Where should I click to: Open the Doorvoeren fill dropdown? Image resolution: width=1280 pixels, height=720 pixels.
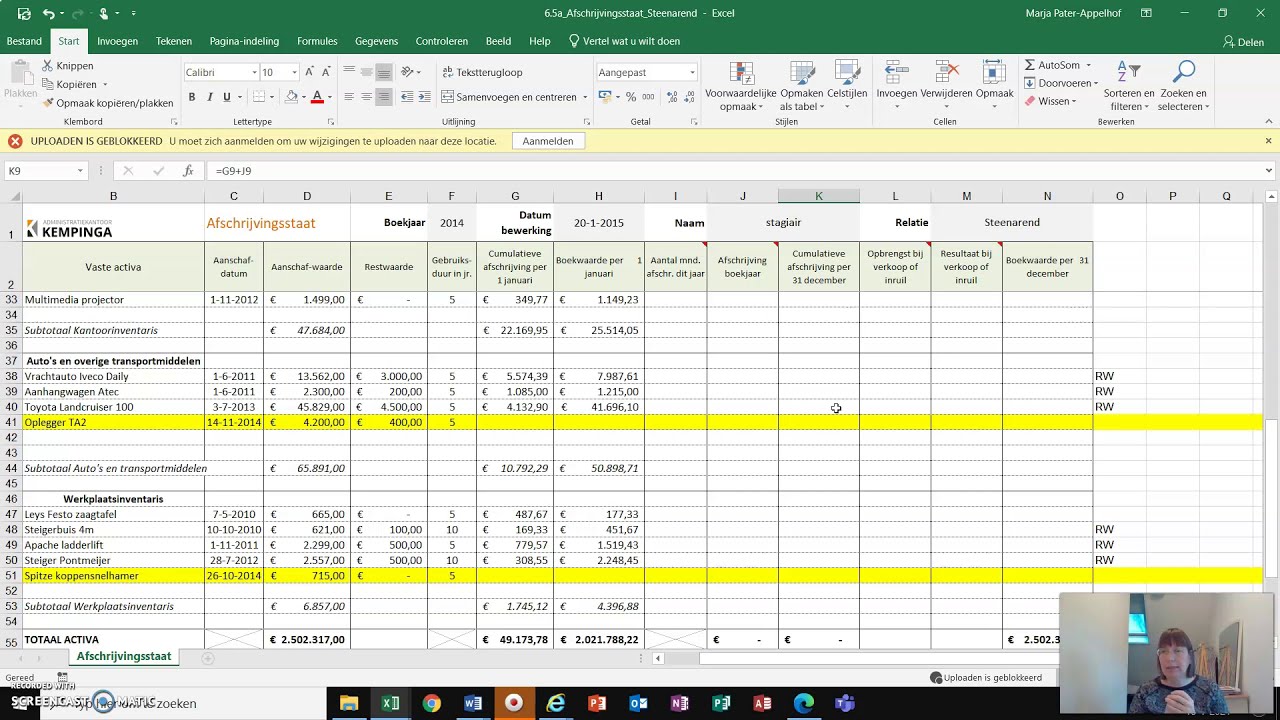tap(1060, 83)
